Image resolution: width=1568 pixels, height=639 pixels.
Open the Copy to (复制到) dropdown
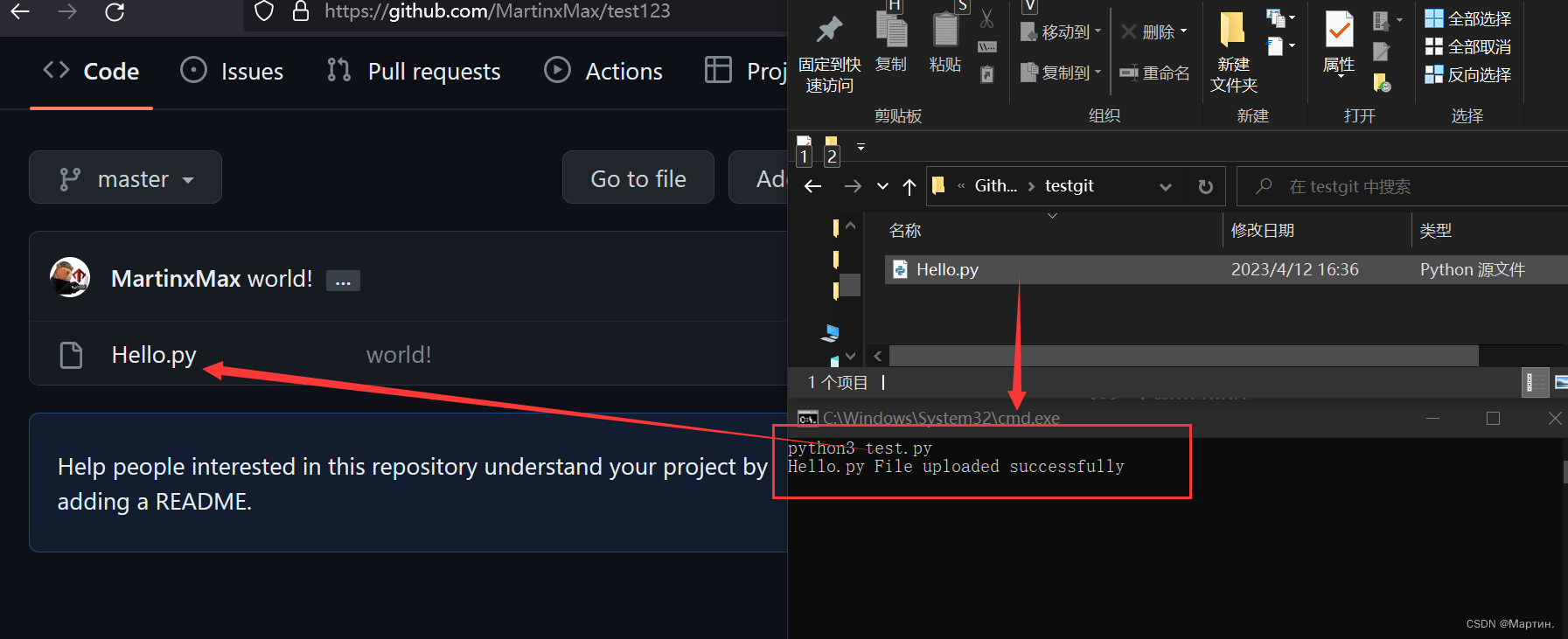coord(1061,73)
